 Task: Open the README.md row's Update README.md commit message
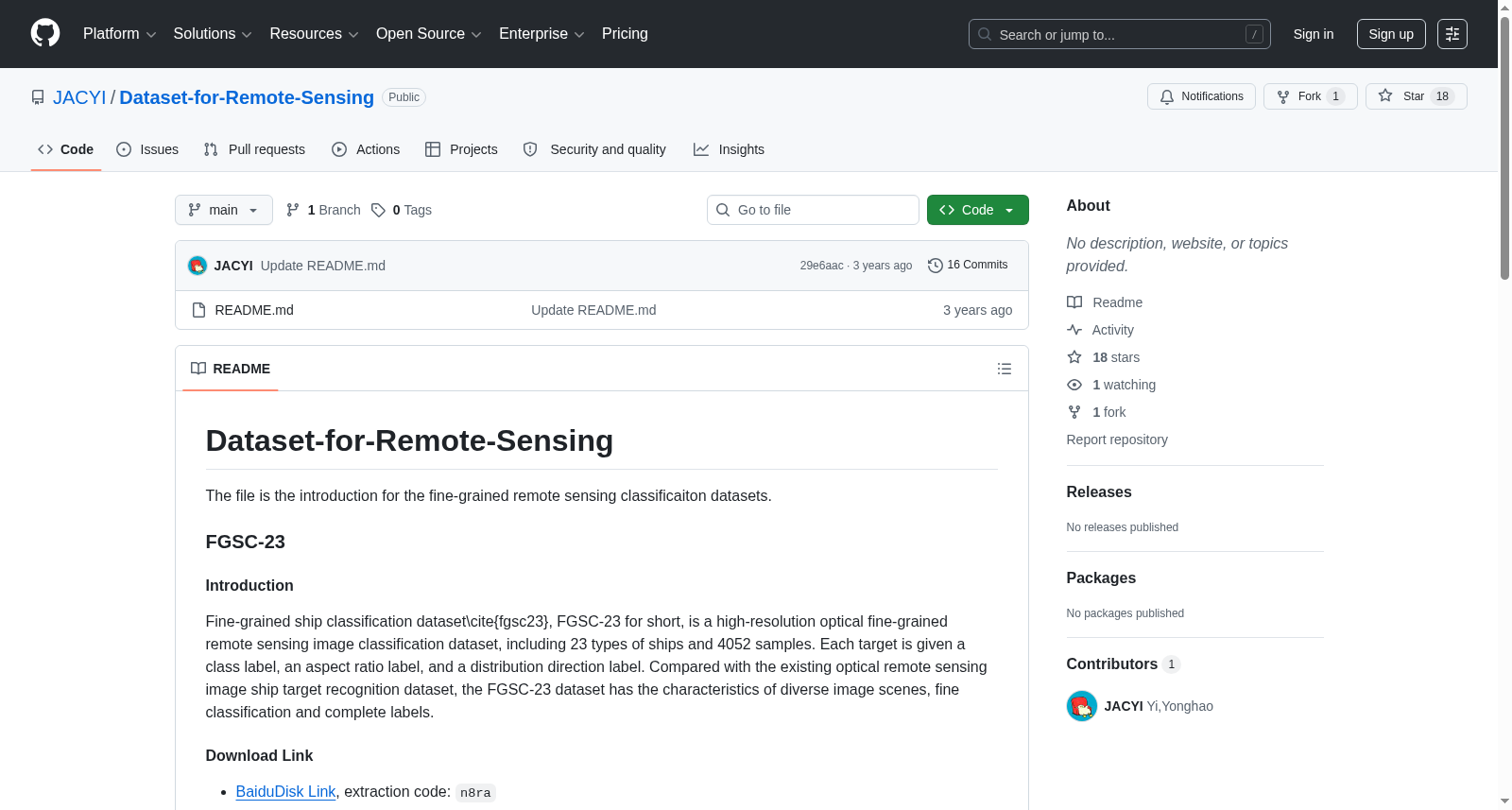(593, 310)
